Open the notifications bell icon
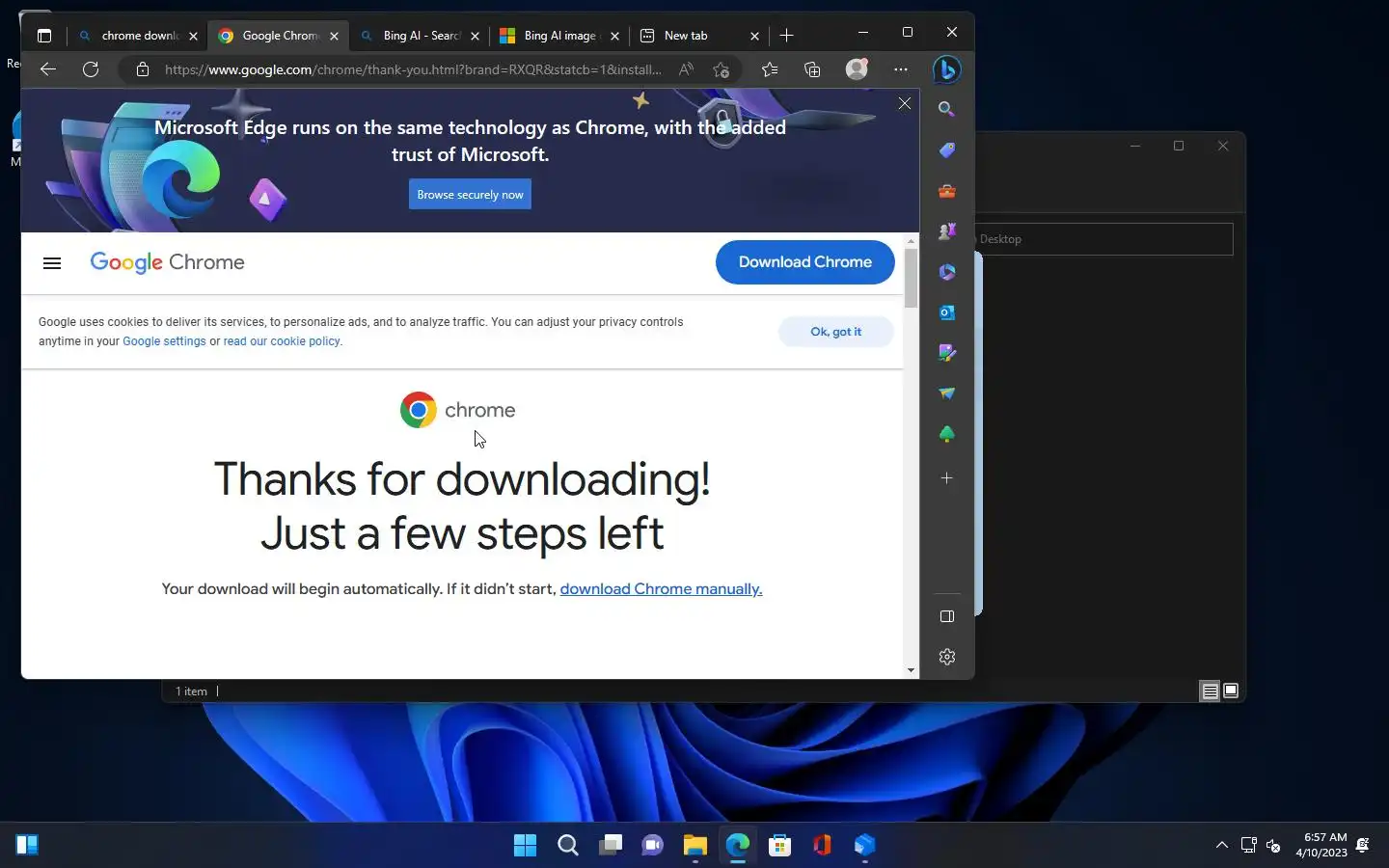1389x868 pixels. point(1363,846)
